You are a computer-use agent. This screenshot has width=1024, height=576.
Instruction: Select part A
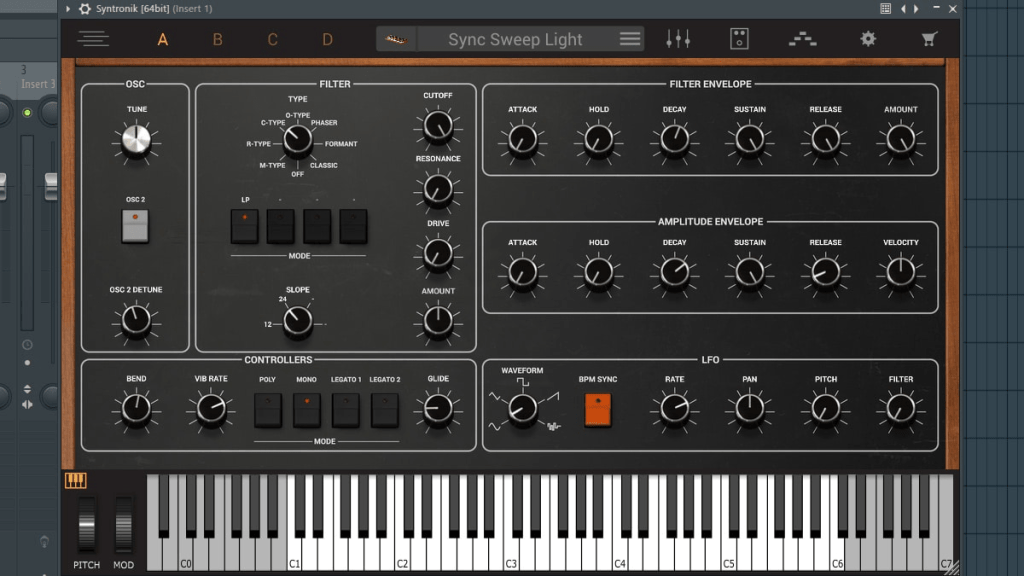click(163, 40)
